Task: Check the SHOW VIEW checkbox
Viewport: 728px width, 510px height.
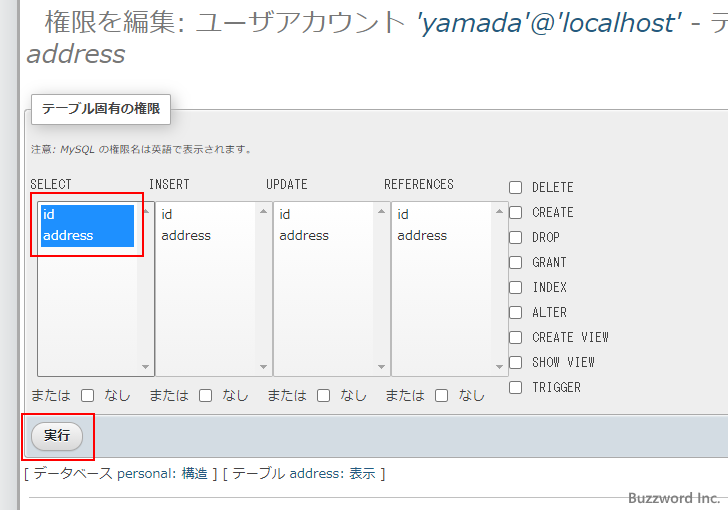Action: coord(516,362)
